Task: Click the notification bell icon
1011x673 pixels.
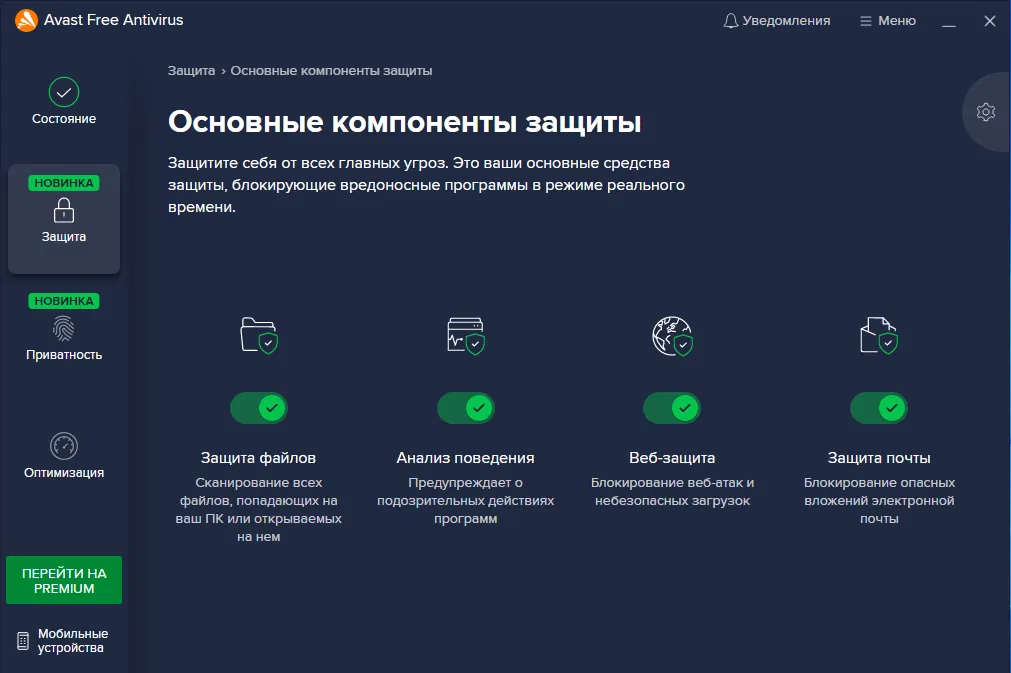Action: pyautogui.click(x=731, y=21)
